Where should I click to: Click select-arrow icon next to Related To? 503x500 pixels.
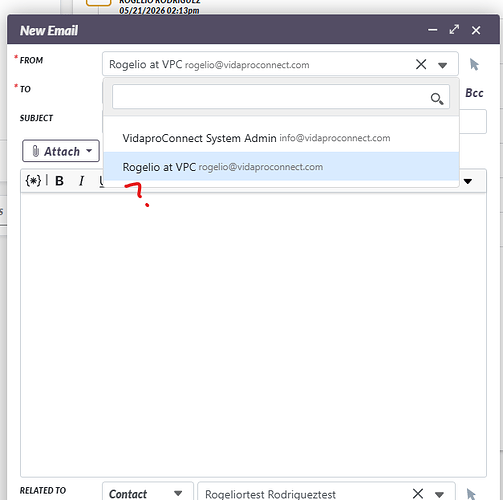pyautogui.click(x=471, y=494)
